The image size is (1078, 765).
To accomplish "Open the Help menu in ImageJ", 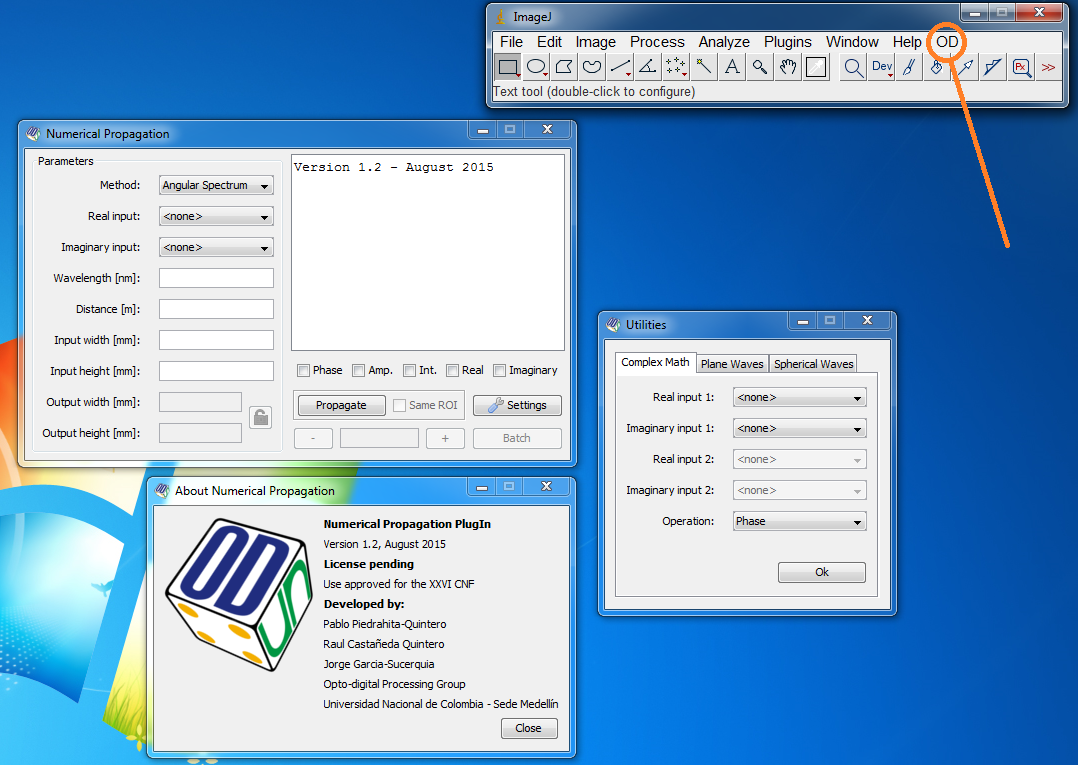I will pyautogui.click(x=907, y=42).
